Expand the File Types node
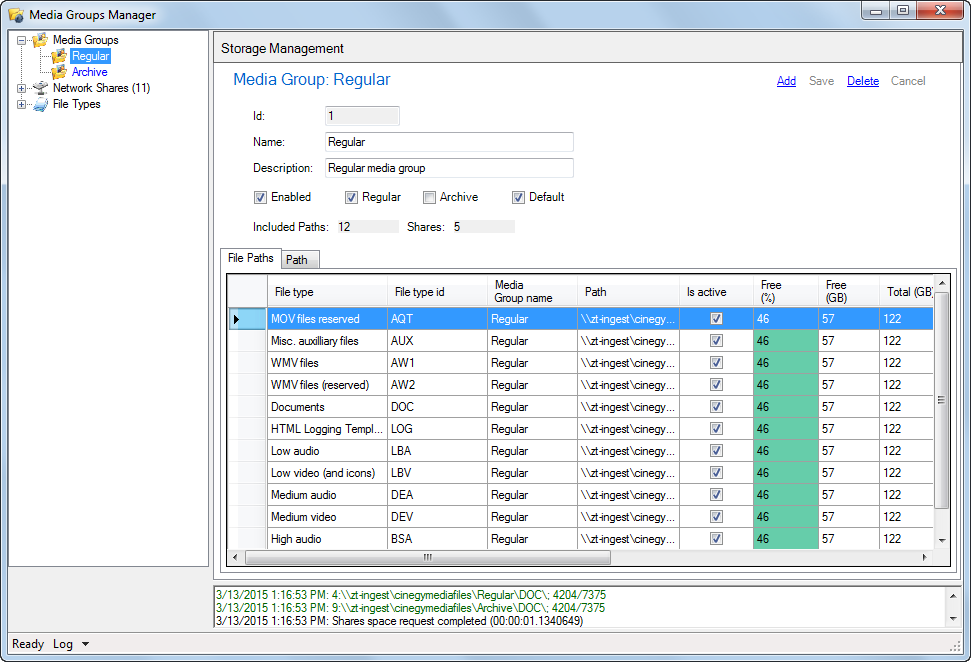971x662 pixels. coord(22,105)
